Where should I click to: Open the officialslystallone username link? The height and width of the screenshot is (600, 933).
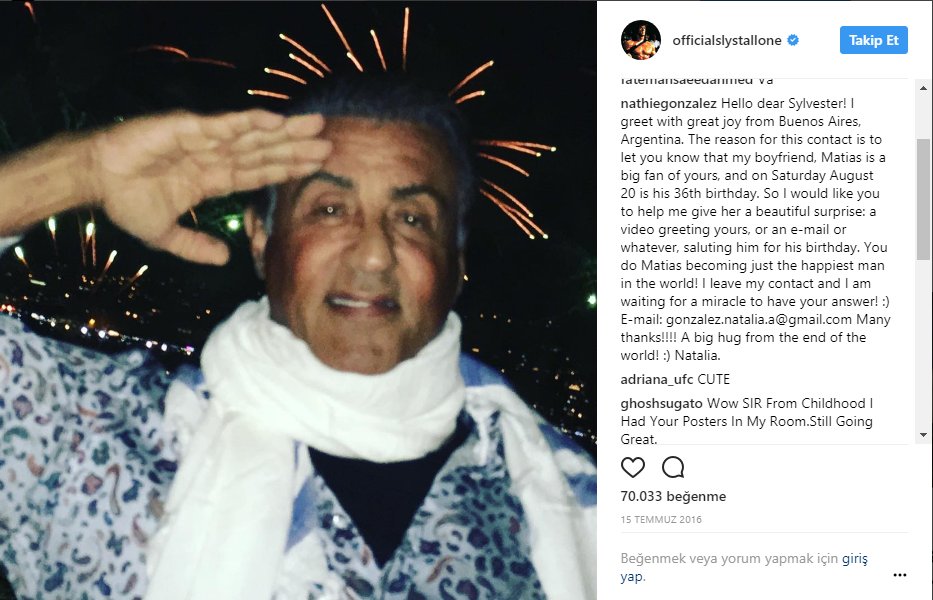click(727, 40)
